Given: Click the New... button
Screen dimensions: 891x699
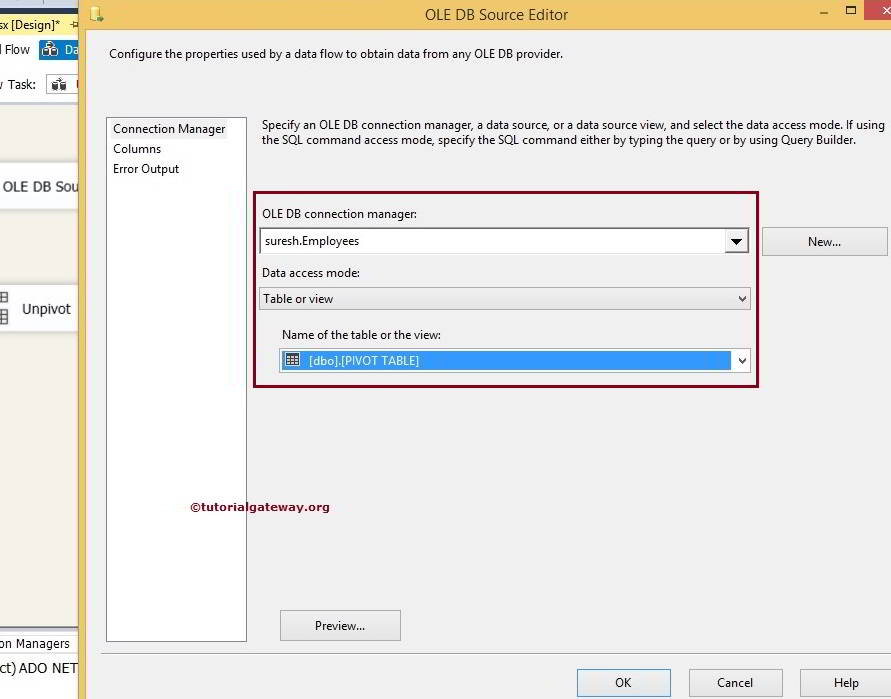Looking at the screenshot, I should click(824, 241).
